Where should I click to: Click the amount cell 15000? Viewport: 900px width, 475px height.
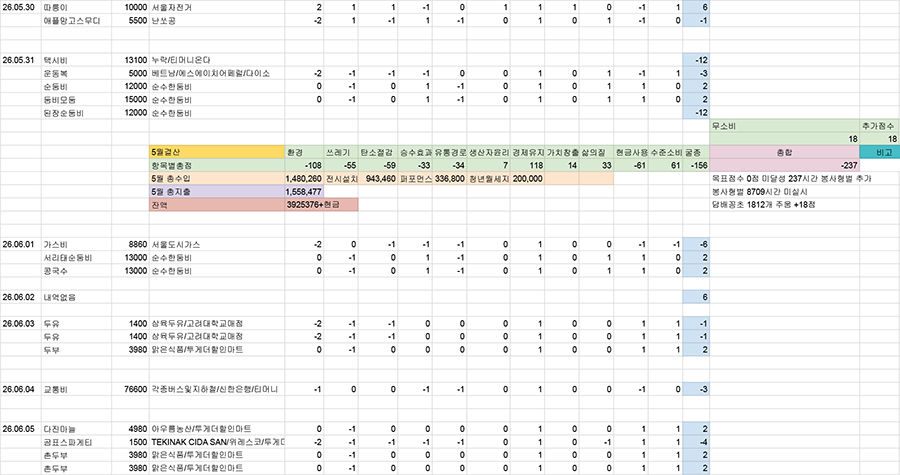pos(130,100)
